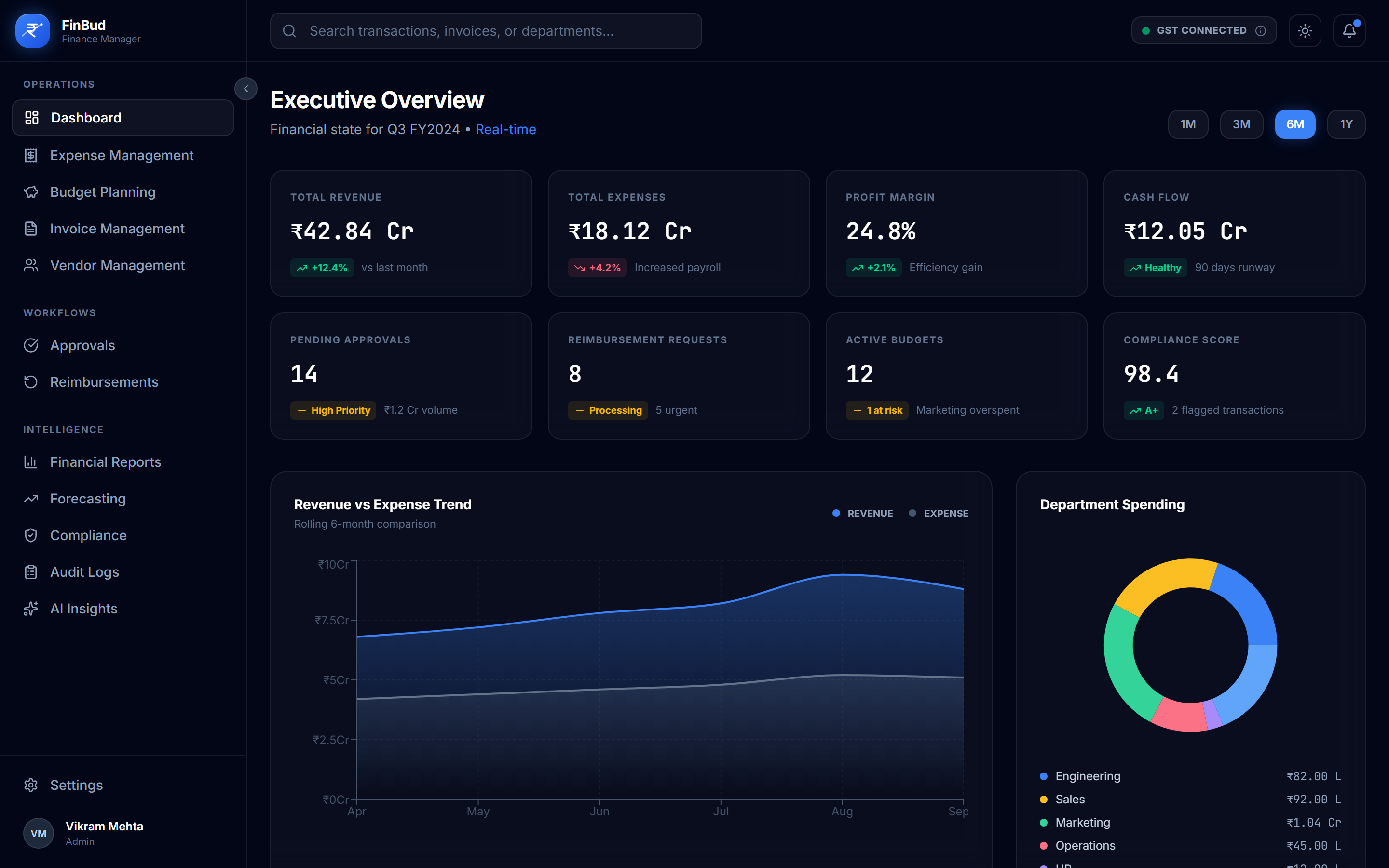Click the Forecasting trend icon
1389x868 pixels.
31,499
